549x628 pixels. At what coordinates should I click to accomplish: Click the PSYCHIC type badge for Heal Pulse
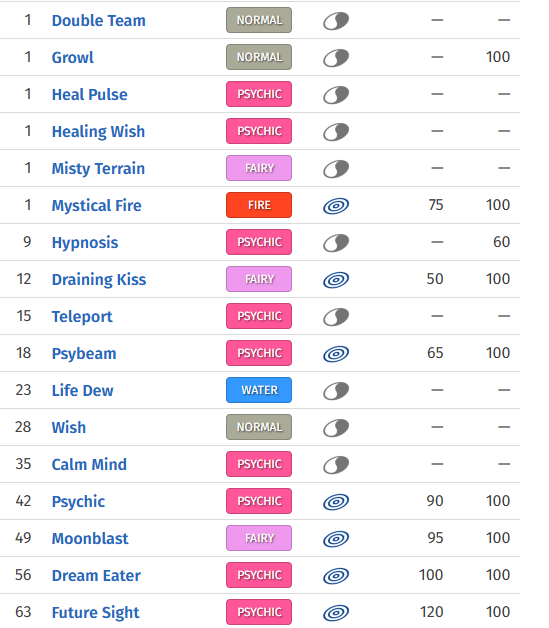click(259, 94)
